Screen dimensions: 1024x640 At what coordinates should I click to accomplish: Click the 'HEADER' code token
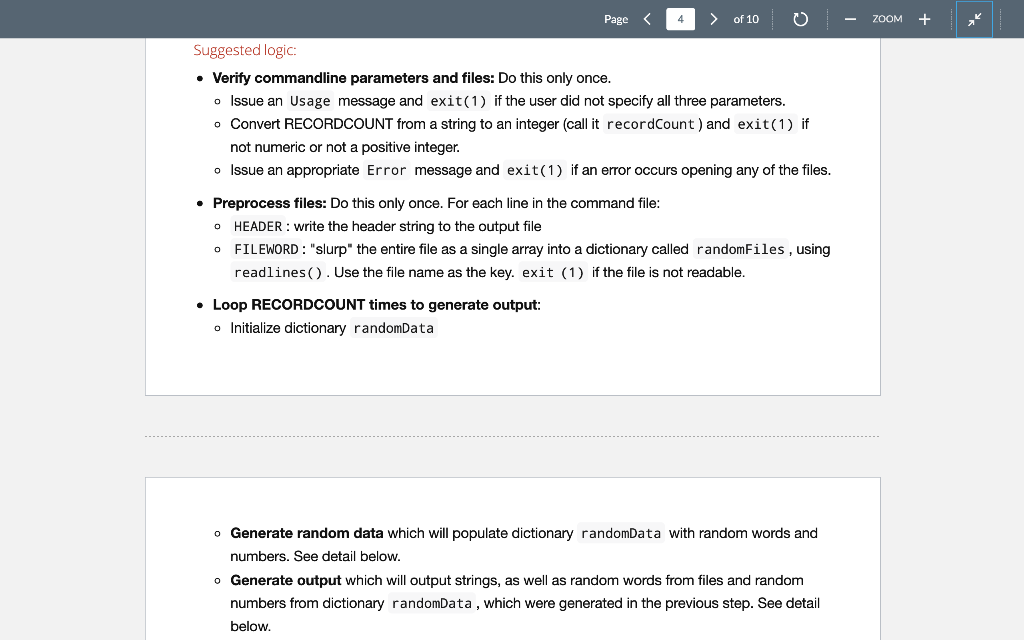click(x=255, y=226)
